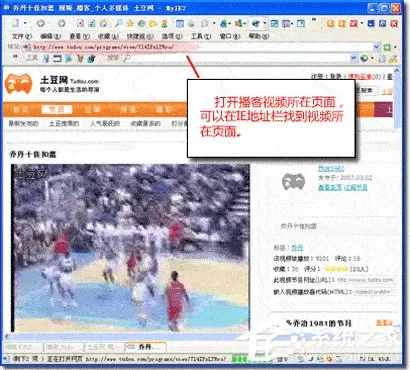This screenshot has width=410, height=370.
Task: Select the highlighted 节目 navigation tab
Action: coord(56,109)
